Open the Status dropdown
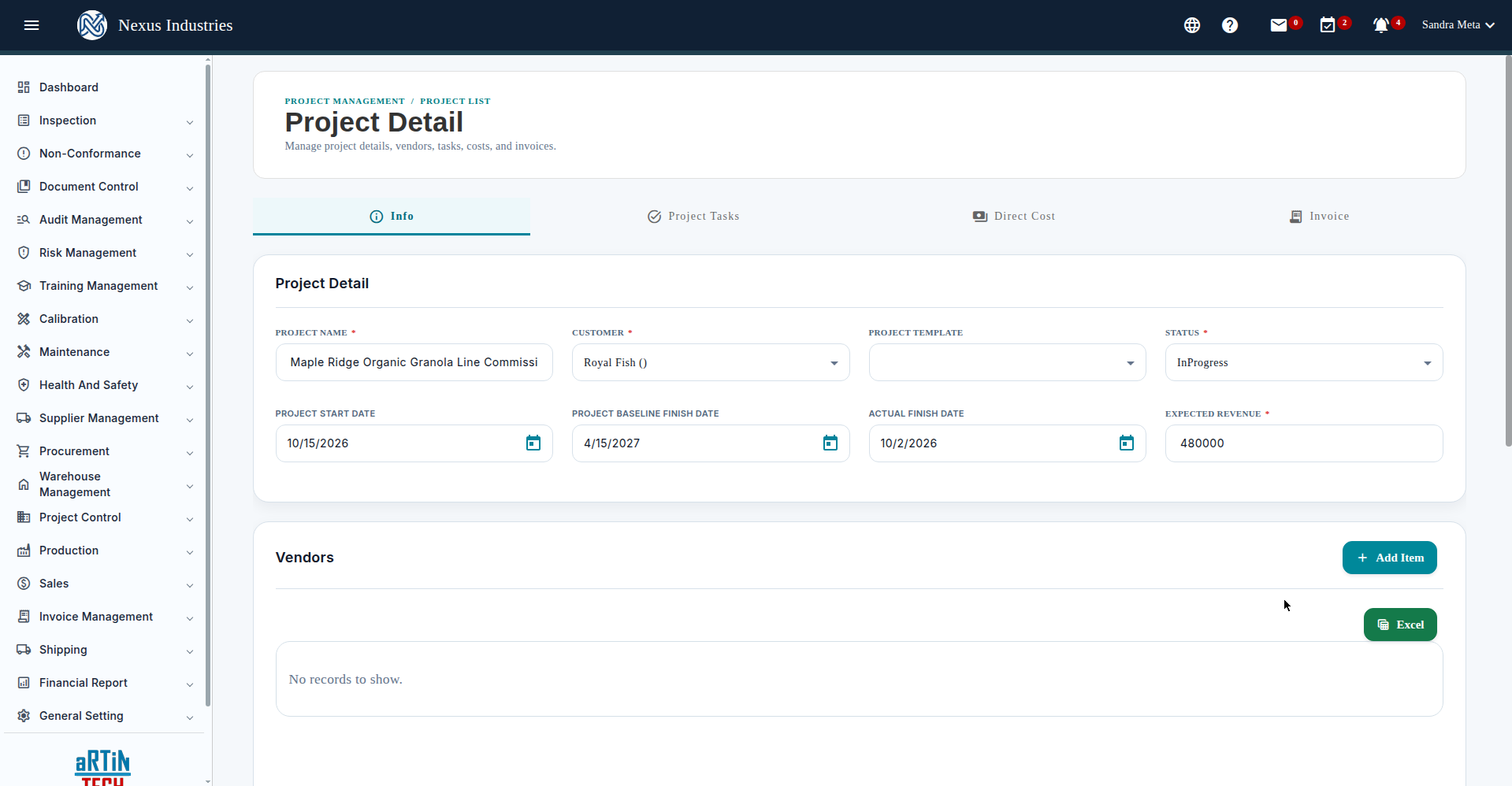 pos(1304,362)
